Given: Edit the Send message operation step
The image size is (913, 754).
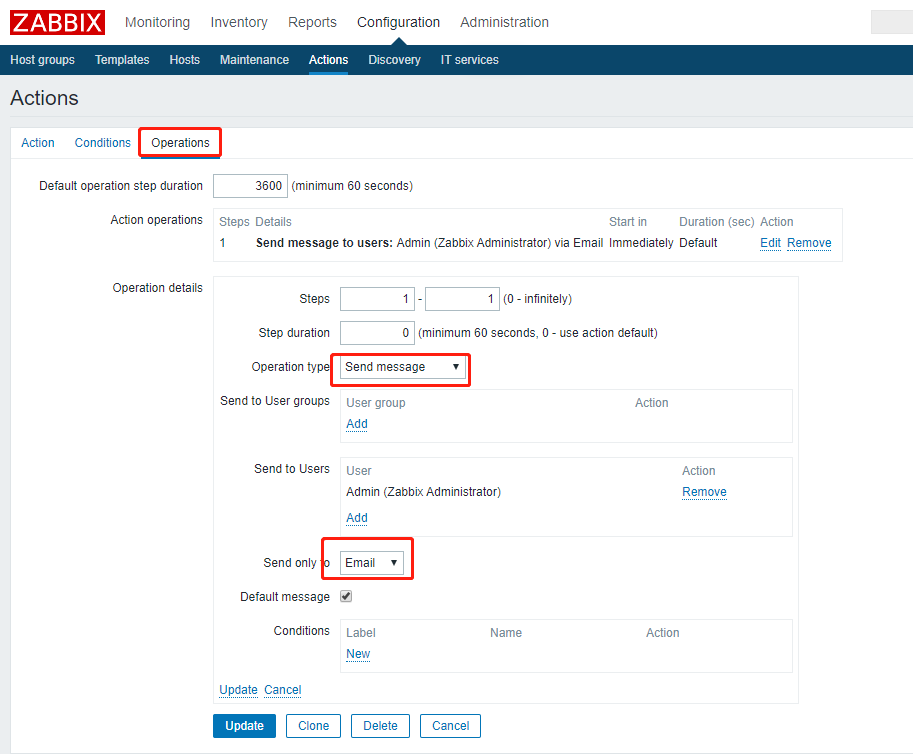Looking at the screenshot, I should pos(770,243).
